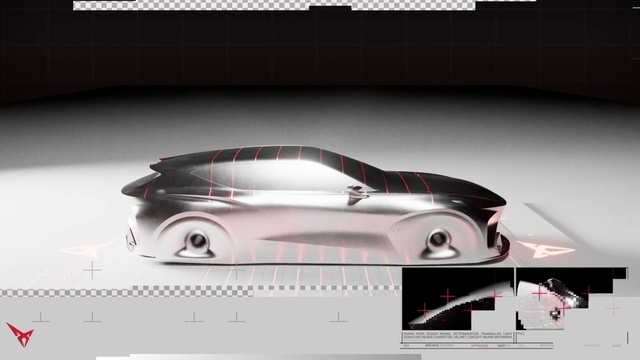The height and width of the screenshot is (360, 640).
Task: Click the red 'APPROVED' label under the caption
Action: pyautogui.click(x=479, y=346)
